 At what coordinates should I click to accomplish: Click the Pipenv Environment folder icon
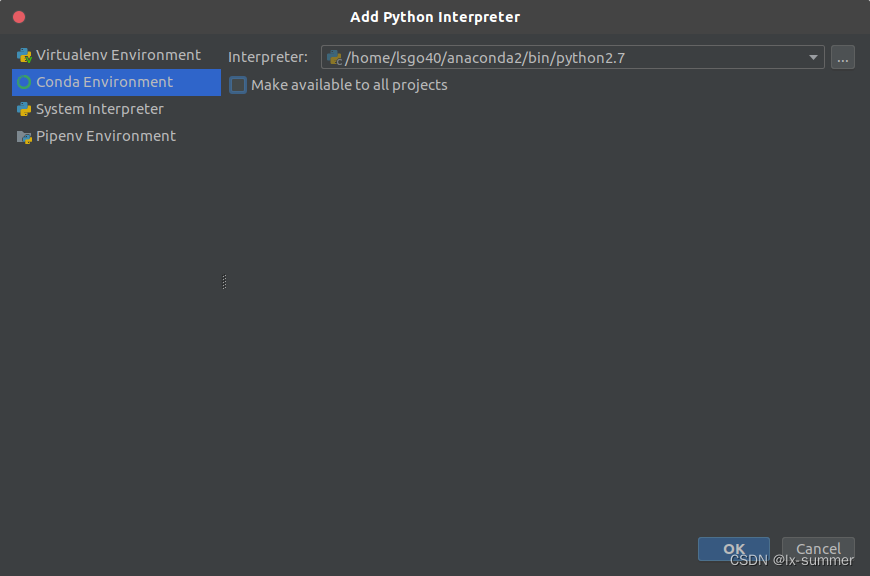click(24, 137)
